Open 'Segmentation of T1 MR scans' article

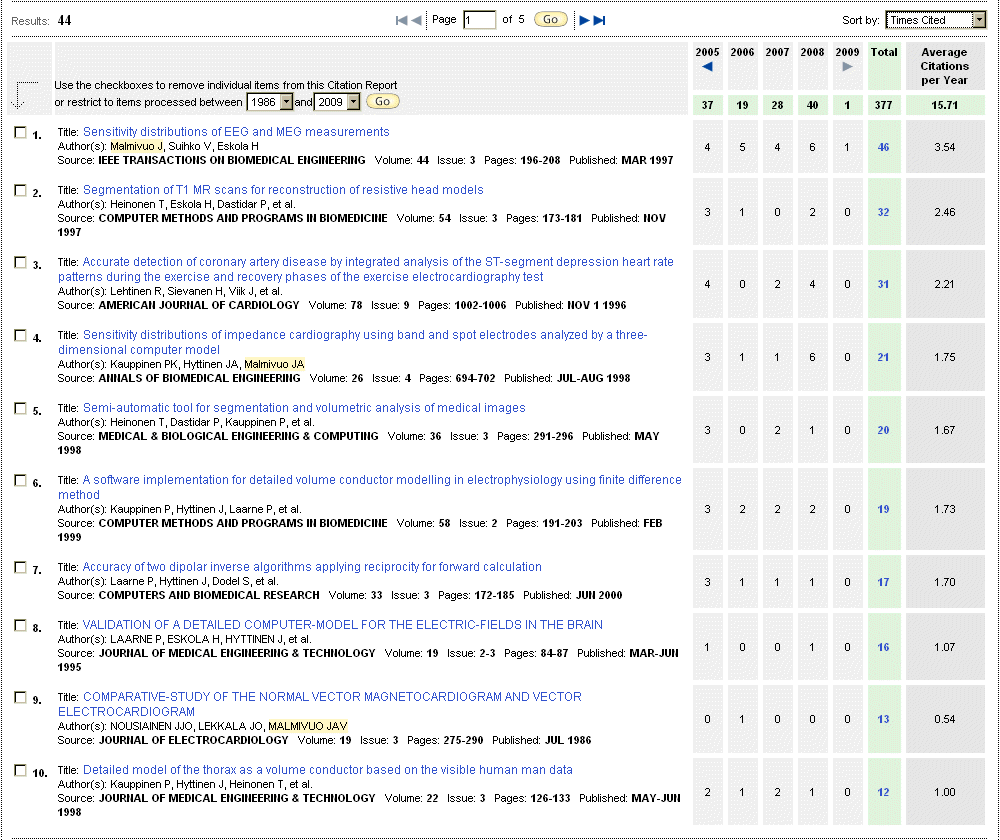283,190
